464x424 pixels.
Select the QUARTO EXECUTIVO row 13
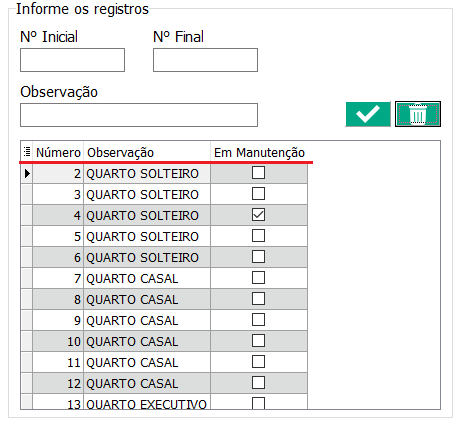[x=164, y=402]
